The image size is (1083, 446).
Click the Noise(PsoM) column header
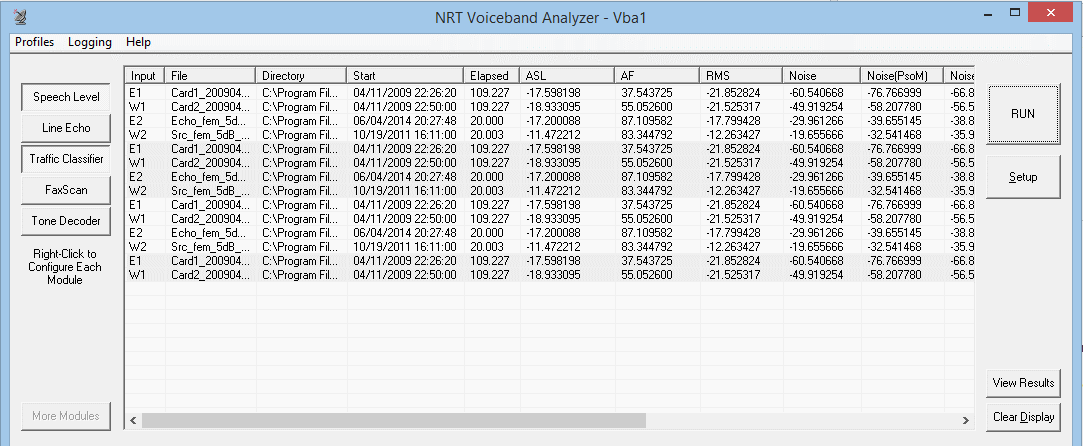tap(903, 76)
